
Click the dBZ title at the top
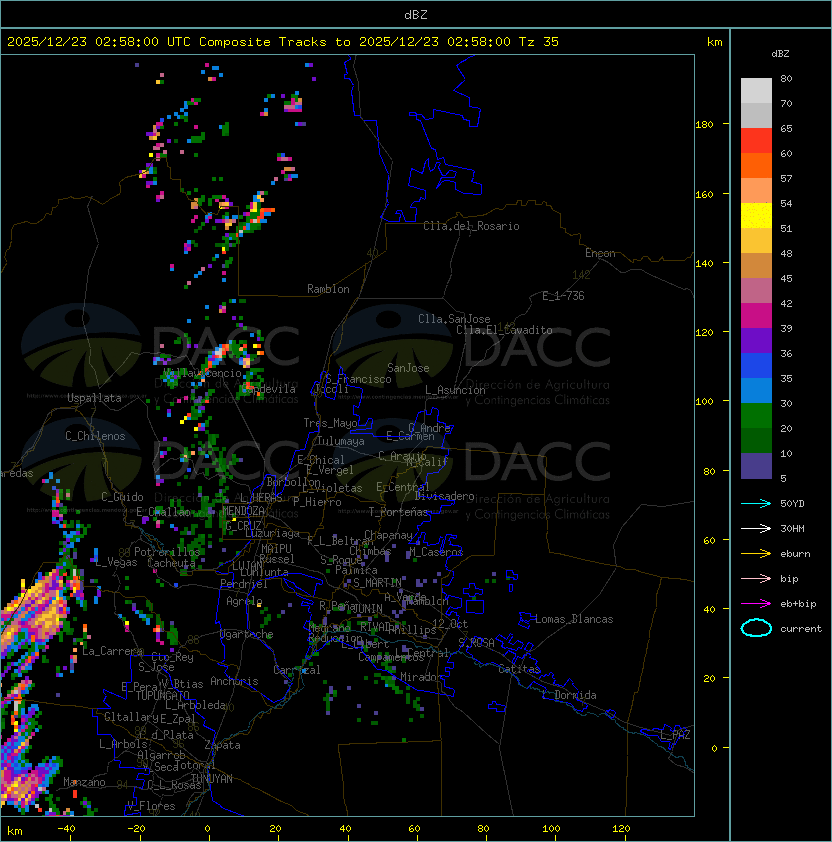click(416, 15)
